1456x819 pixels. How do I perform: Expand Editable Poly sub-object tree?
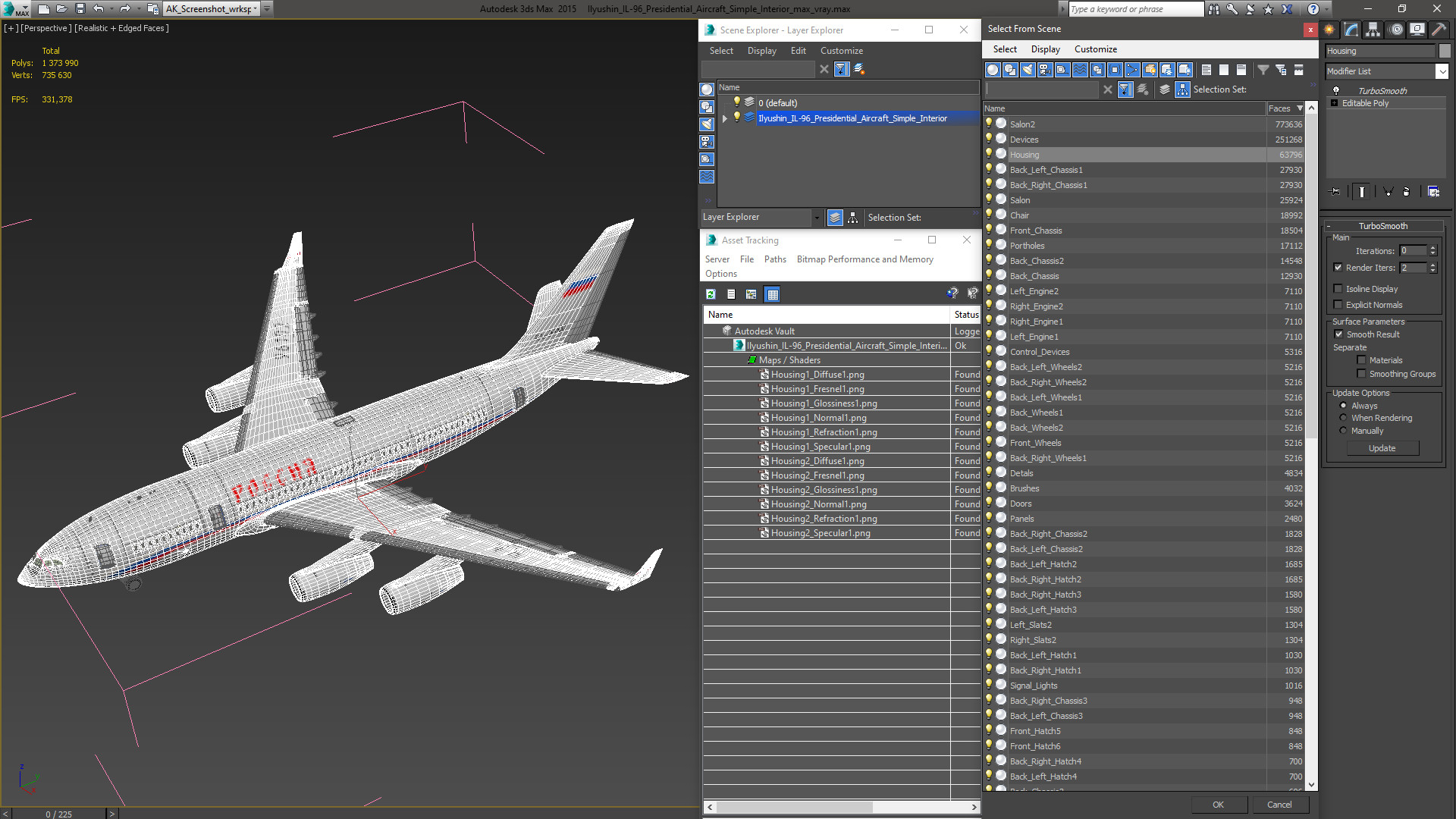click(x=1334, y=103)
